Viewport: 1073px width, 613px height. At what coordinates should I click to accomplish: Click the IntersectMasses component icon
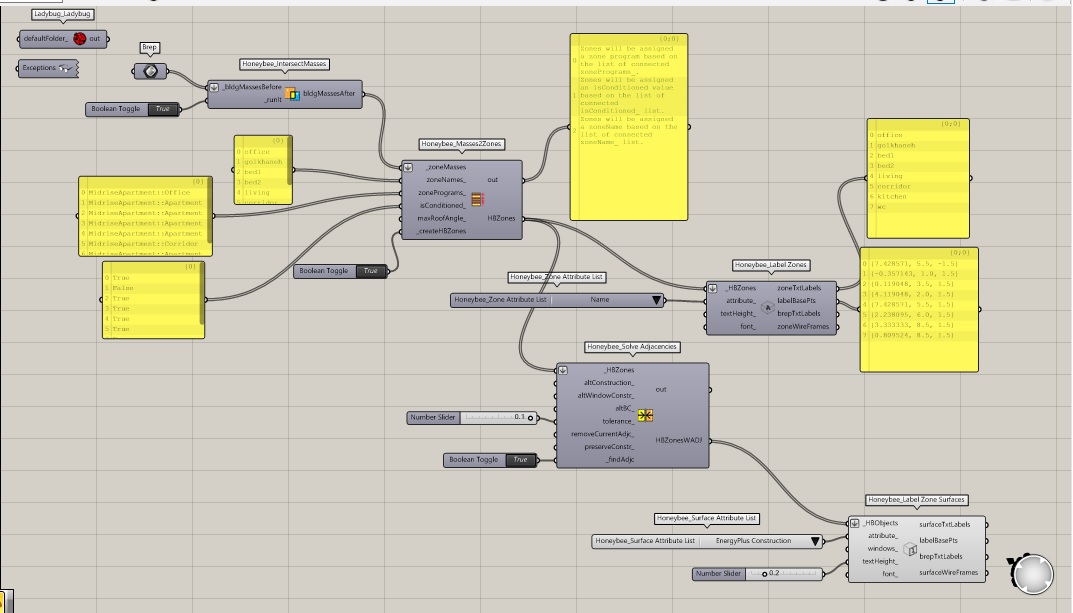(x=292, y=94)
